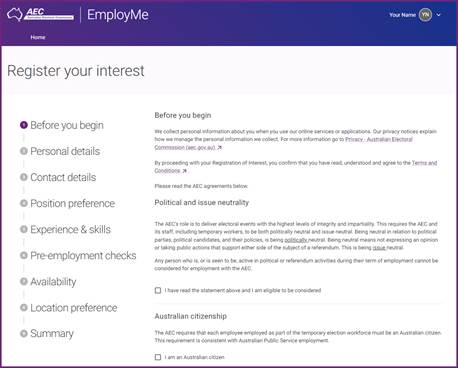Open the Privacy - Australian Electoral Commission link
Viewport: 458px width, 368px height.
[x=283, y=143]
